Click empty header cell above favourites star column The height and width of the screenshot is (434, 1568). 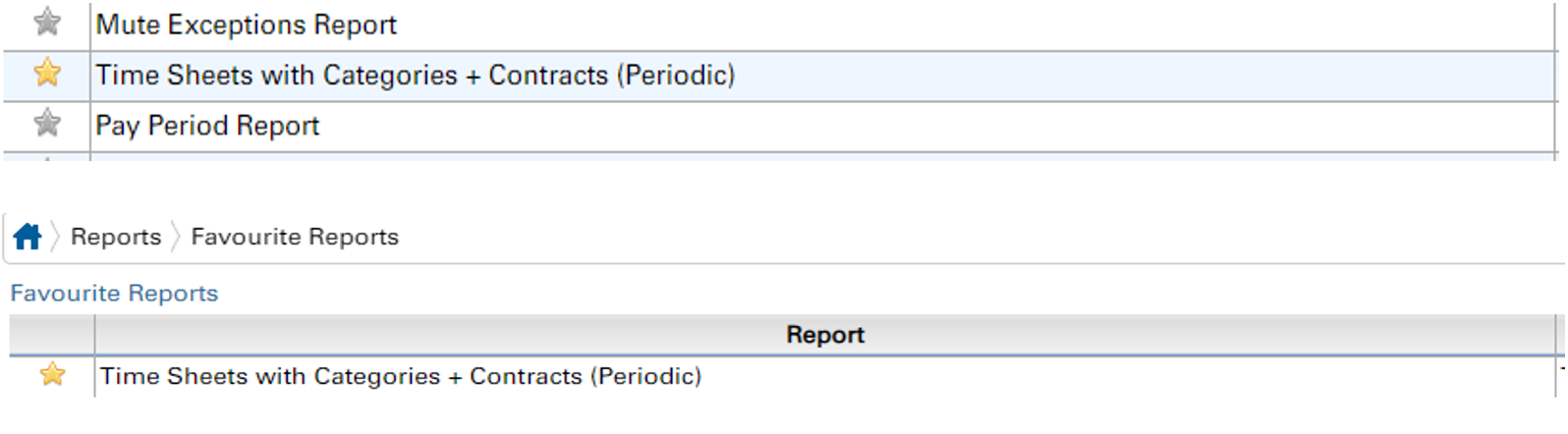tap(52, 335)
